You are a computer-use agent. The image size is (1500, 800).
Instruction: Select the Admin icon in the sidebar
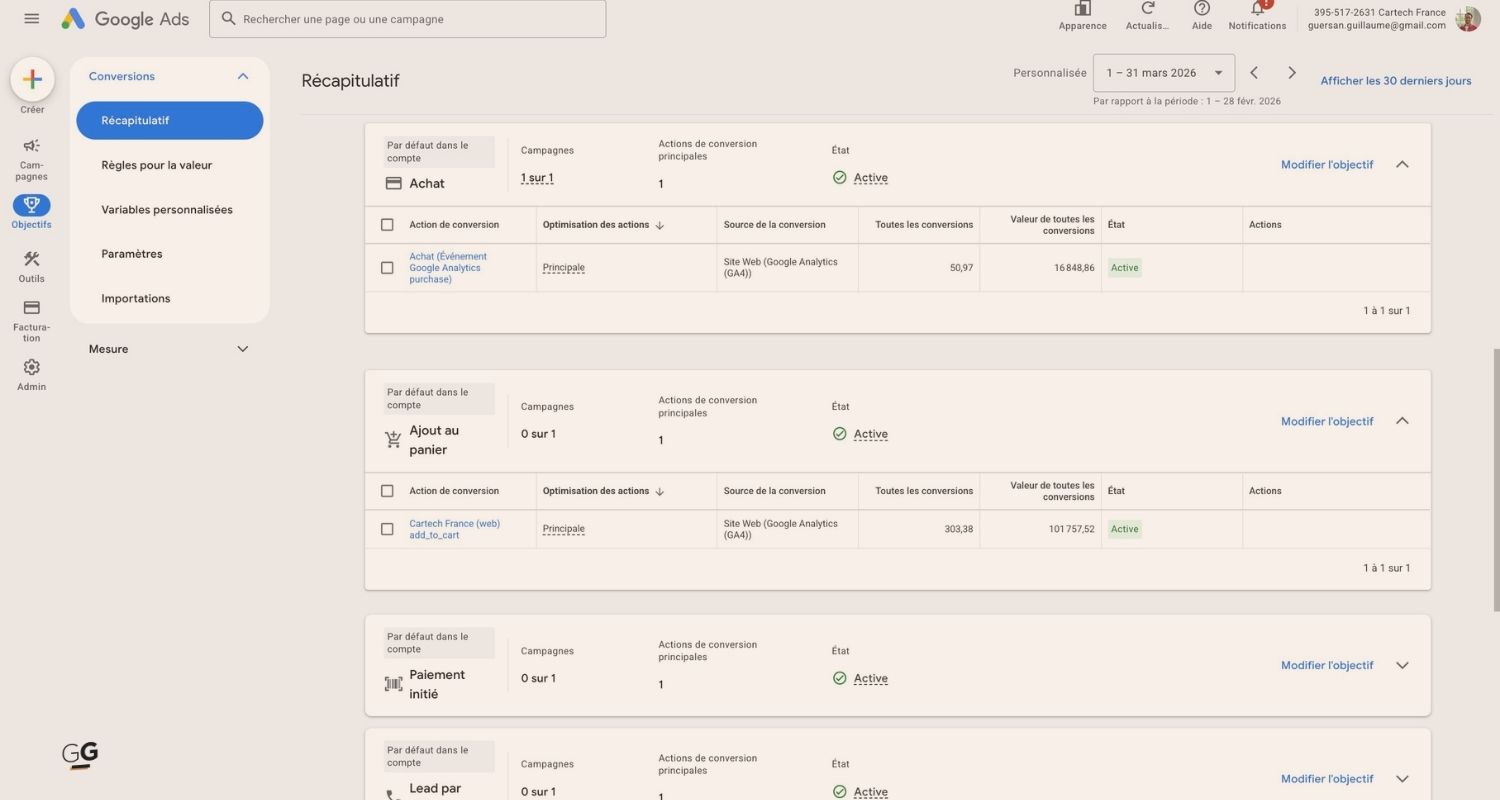(x=31, y=370)
